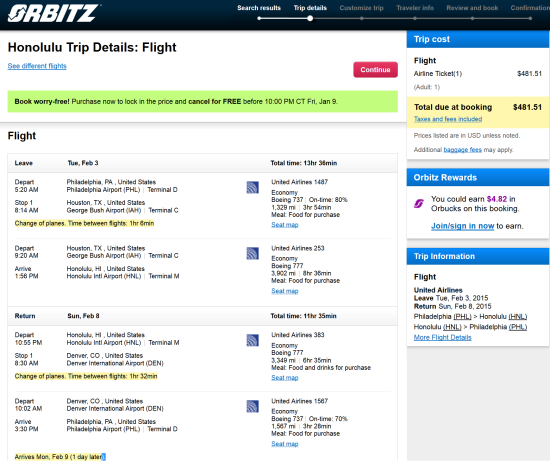View Seat map for United 1487

[284, 225]
